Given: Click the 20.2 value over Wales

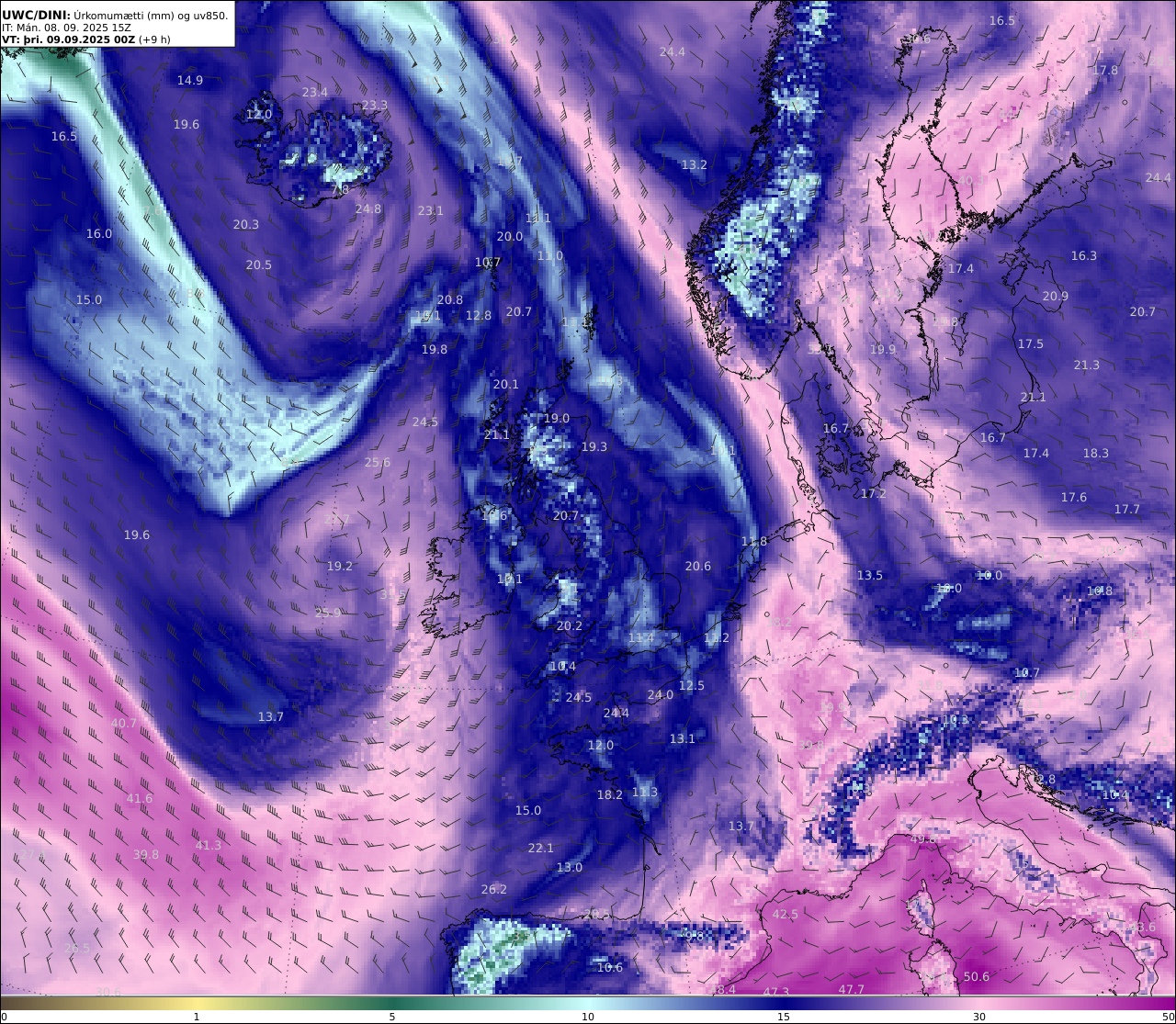Looking at the screenshot, I should click(569, 625).
